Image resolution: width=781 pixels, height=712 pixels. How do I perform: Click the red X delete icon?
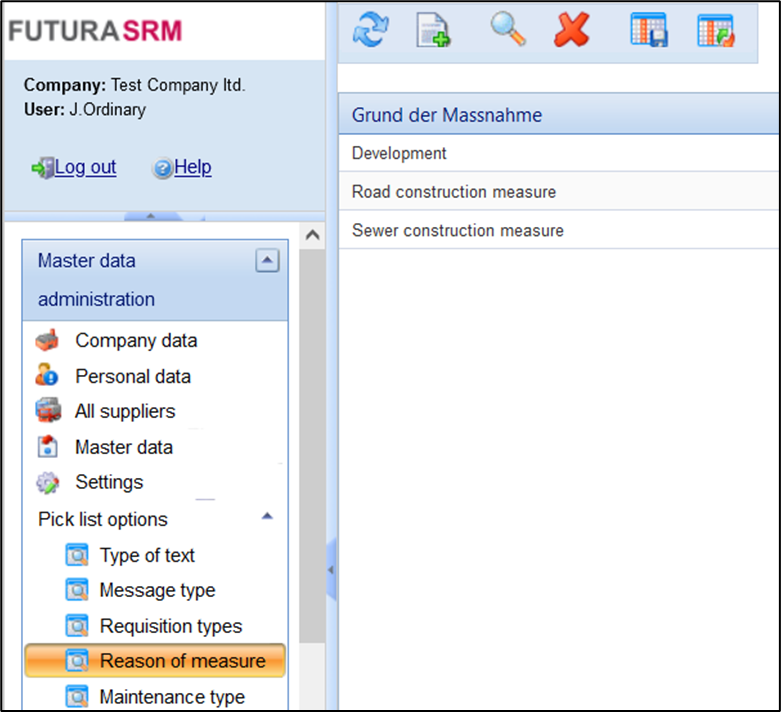(572, 31)
